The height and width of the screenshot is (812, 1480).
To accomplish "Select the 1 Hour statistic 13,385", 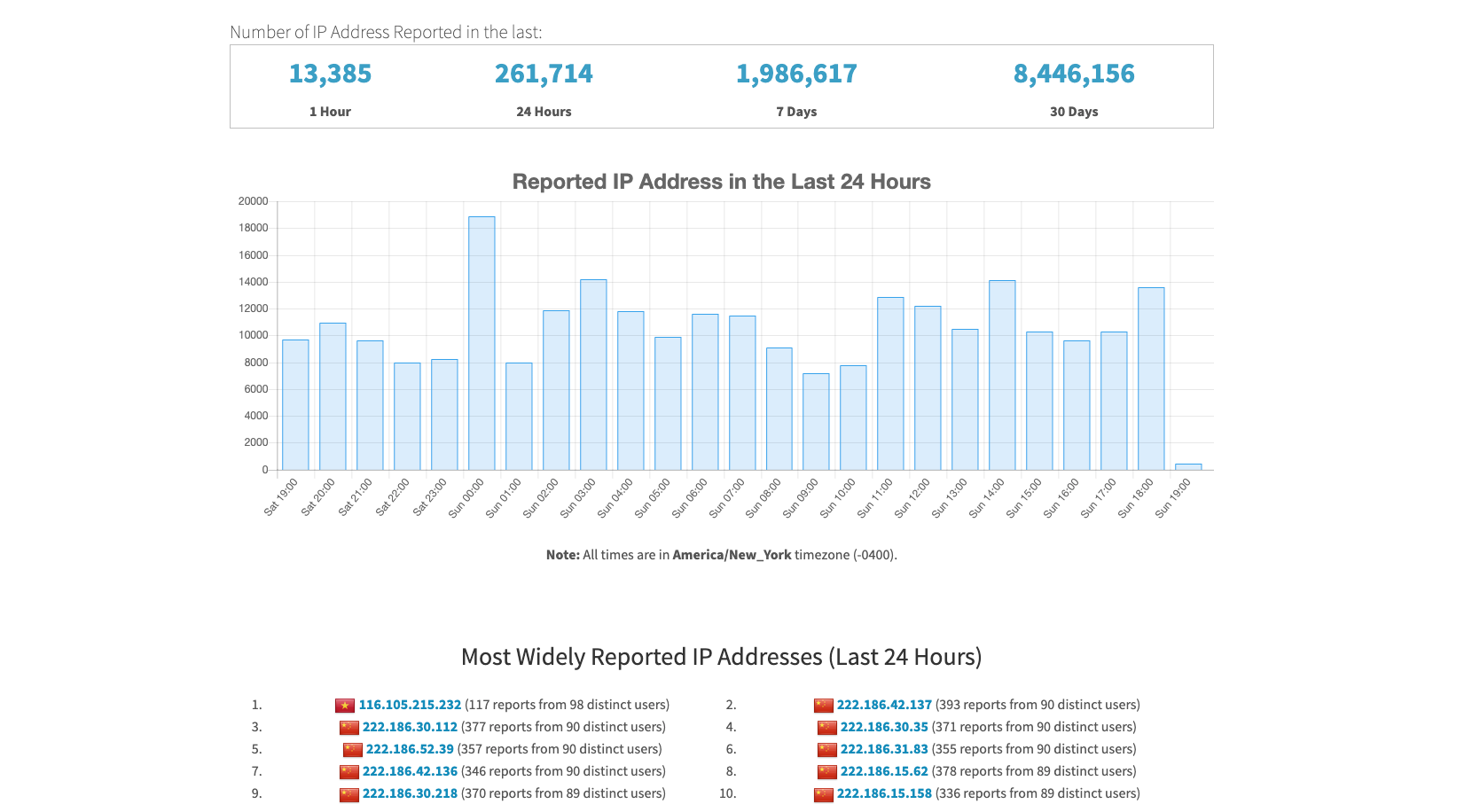I will pos(329,74).
